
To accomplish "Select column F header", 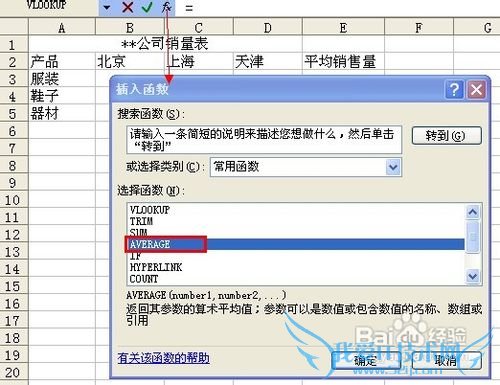I will (419, 27).
